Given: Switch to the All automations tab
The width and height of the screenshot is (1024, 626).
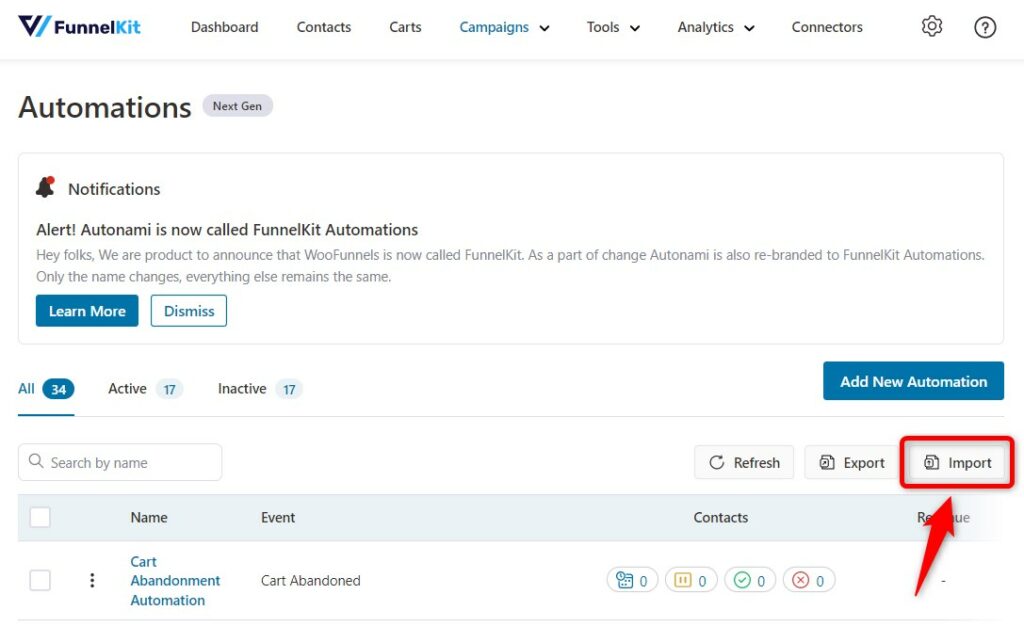Looking at the screenshot, I should [46, 389].
